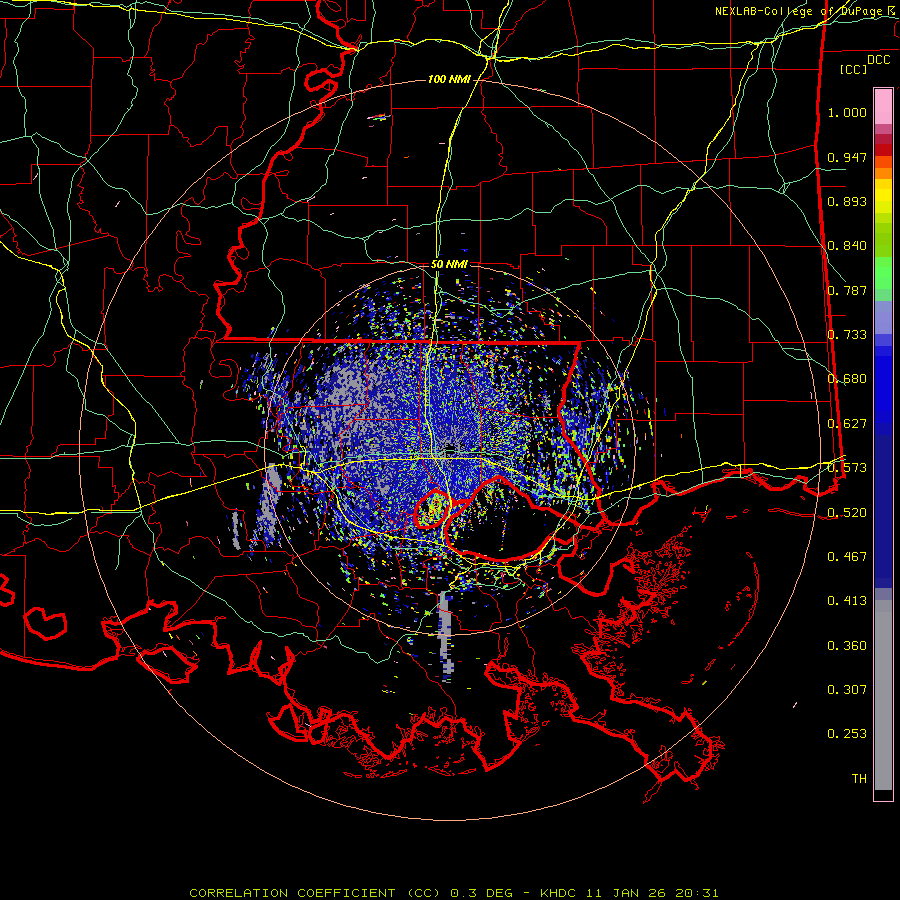This screenshot has height=900, width=900.
Task: Click the 0.733 legend value
Action: point(847,335)
